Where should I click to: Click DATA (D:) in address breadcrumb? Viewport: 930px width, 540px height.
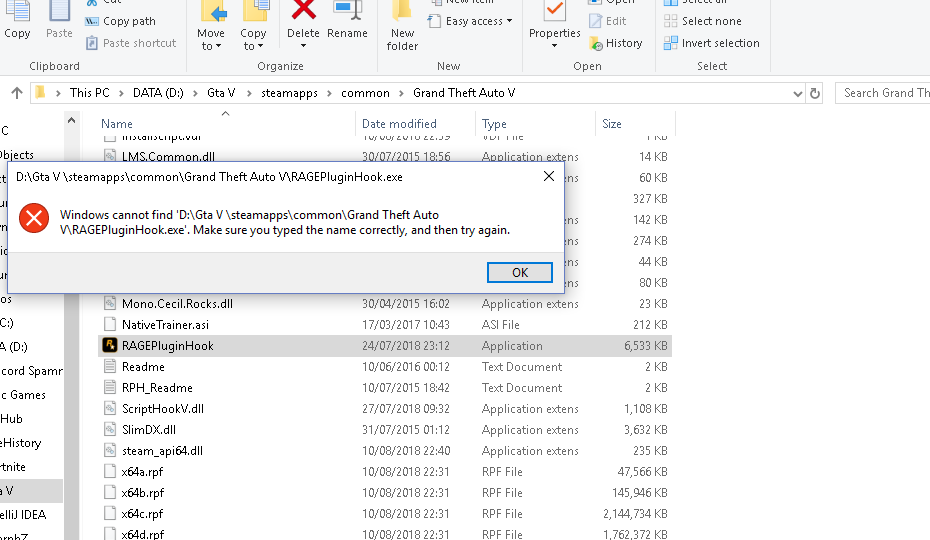(158, 93)
